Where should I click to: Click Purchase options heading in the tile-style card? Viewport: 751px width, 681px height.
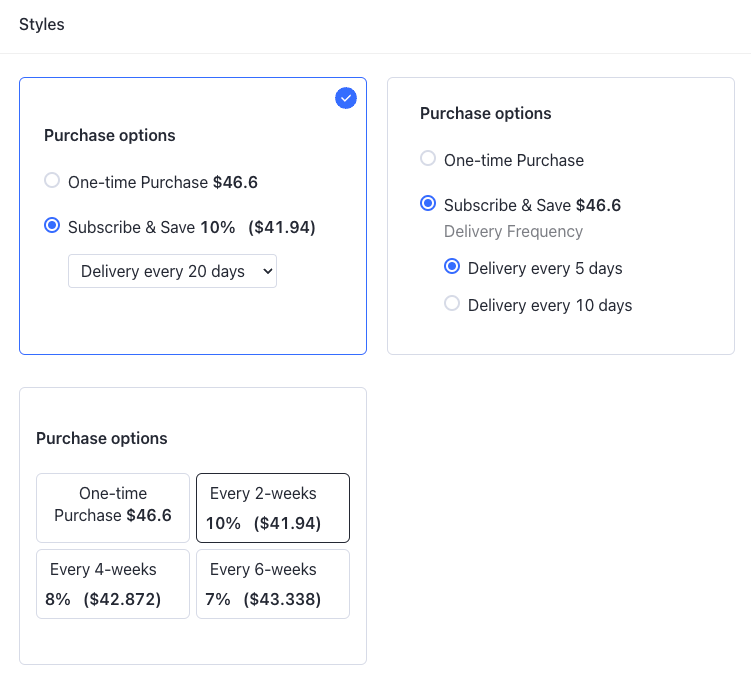[102, 439]
